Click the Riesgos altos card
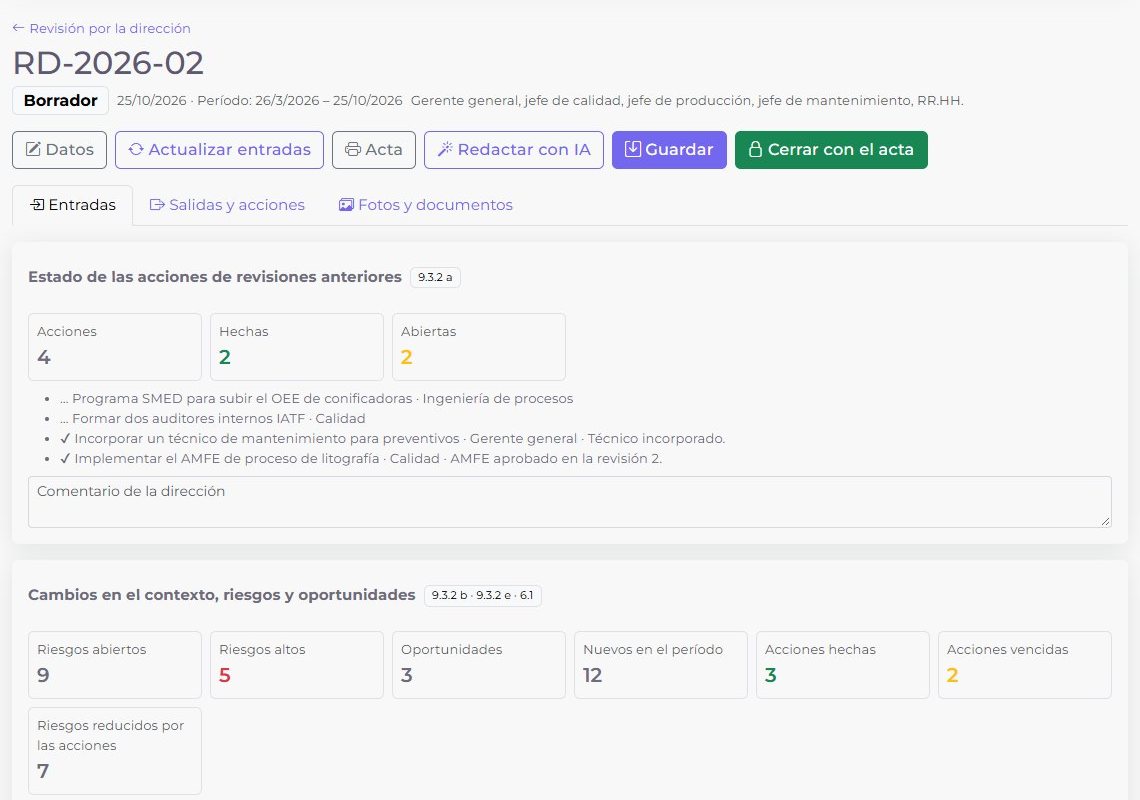Image resolution: width=1140 pixels, height=800 pixels. click(297, 665)
